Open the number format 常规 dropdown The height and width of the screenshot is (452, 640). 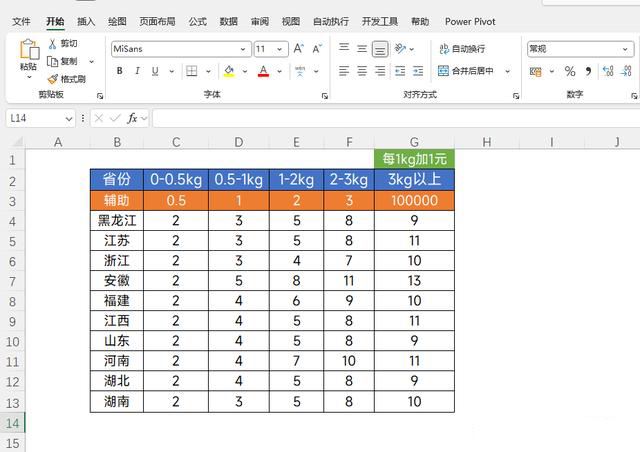tap(625, 49)
